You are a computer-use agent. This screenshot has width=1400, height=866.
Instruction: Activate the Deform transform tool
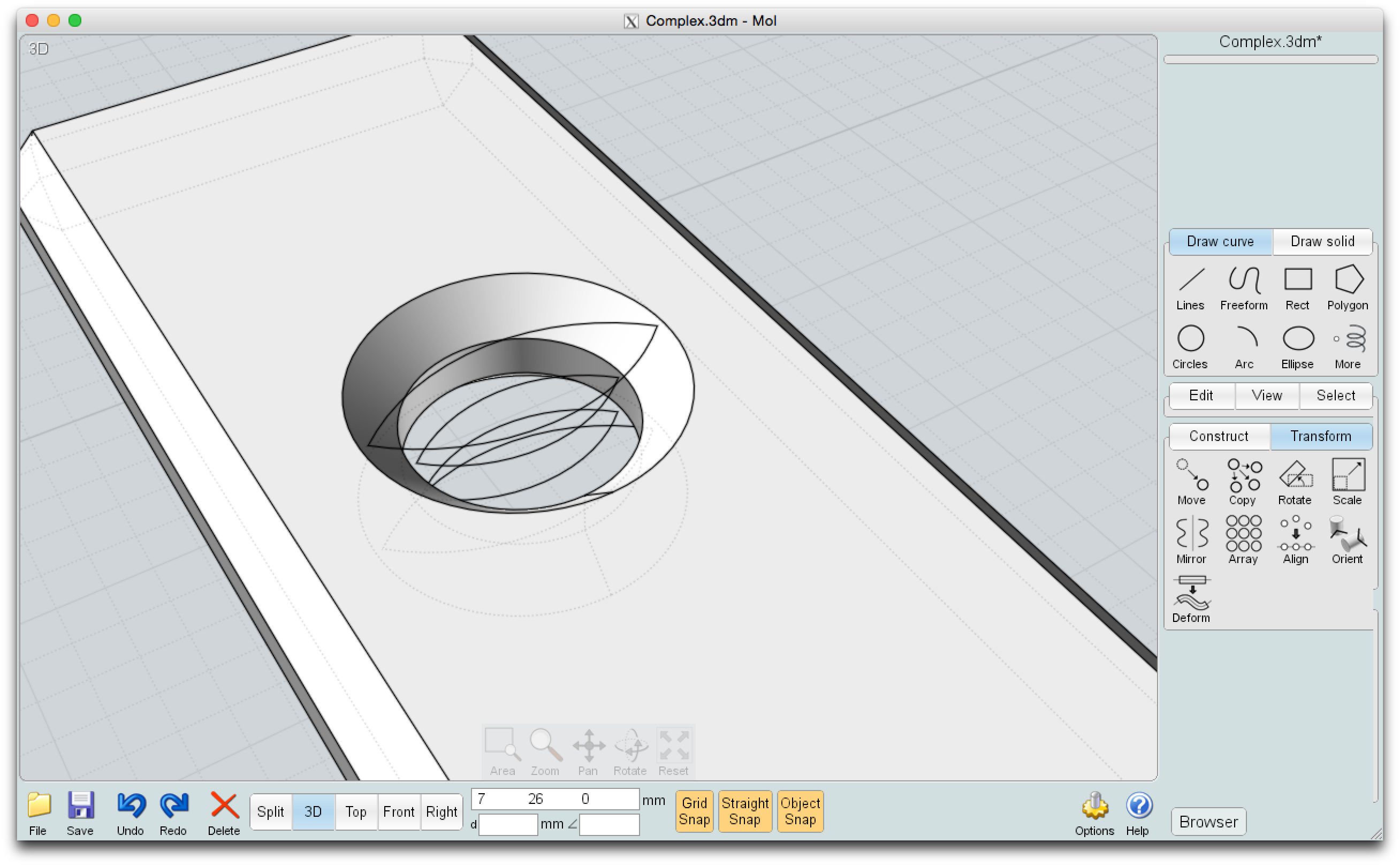[x=1191, y=599]
